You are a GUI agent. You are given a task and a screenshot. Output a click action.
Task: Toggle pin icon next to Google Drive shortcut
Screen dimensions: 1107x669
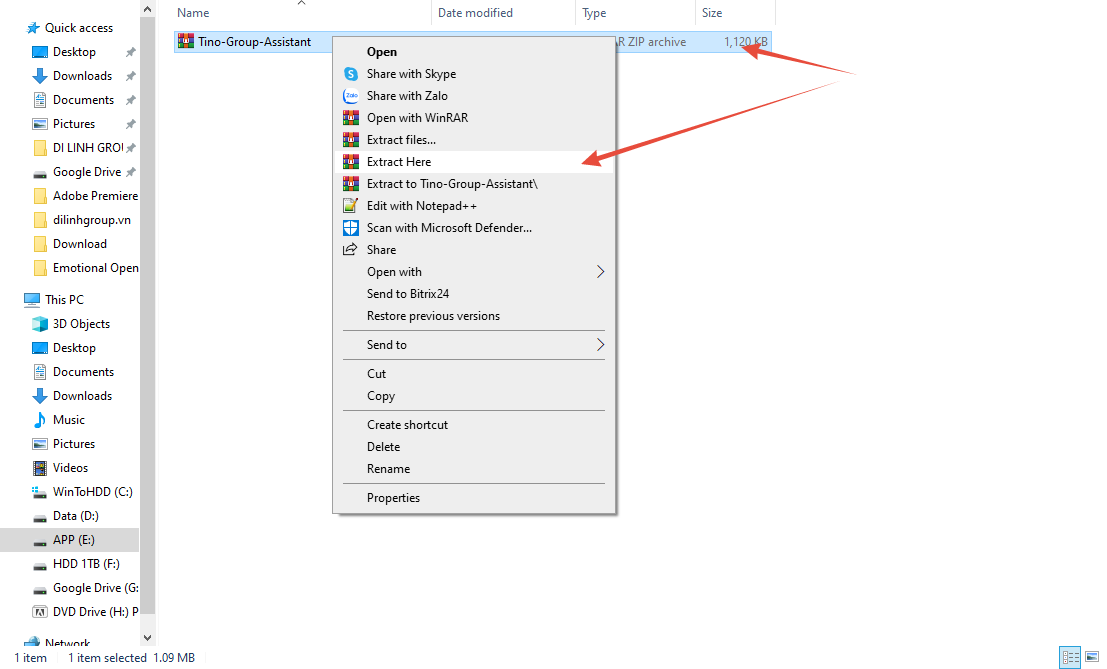[x=131, y=172]
